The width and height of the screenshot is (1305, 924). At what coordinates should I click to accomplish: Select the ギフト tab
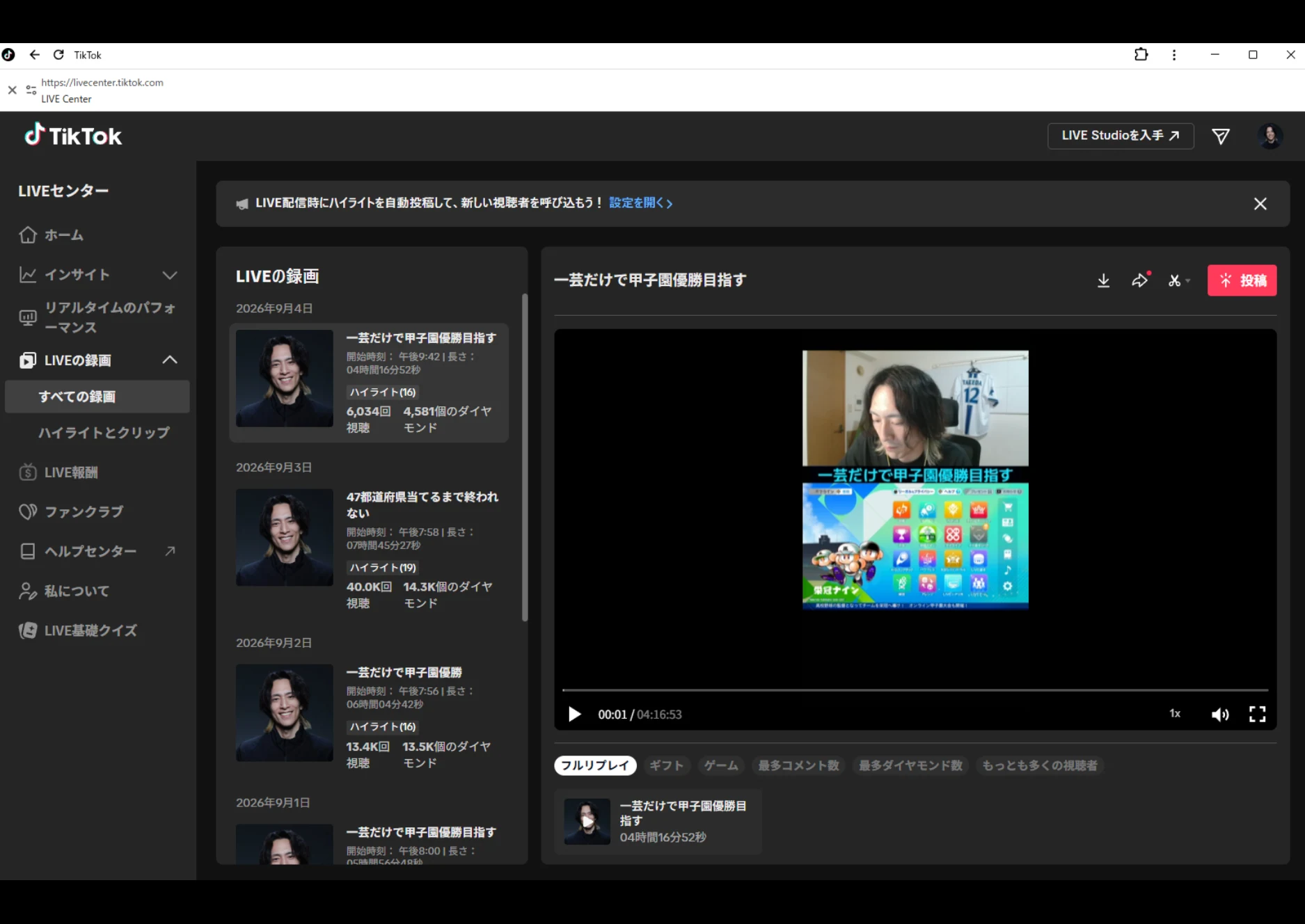click(666, 765)
